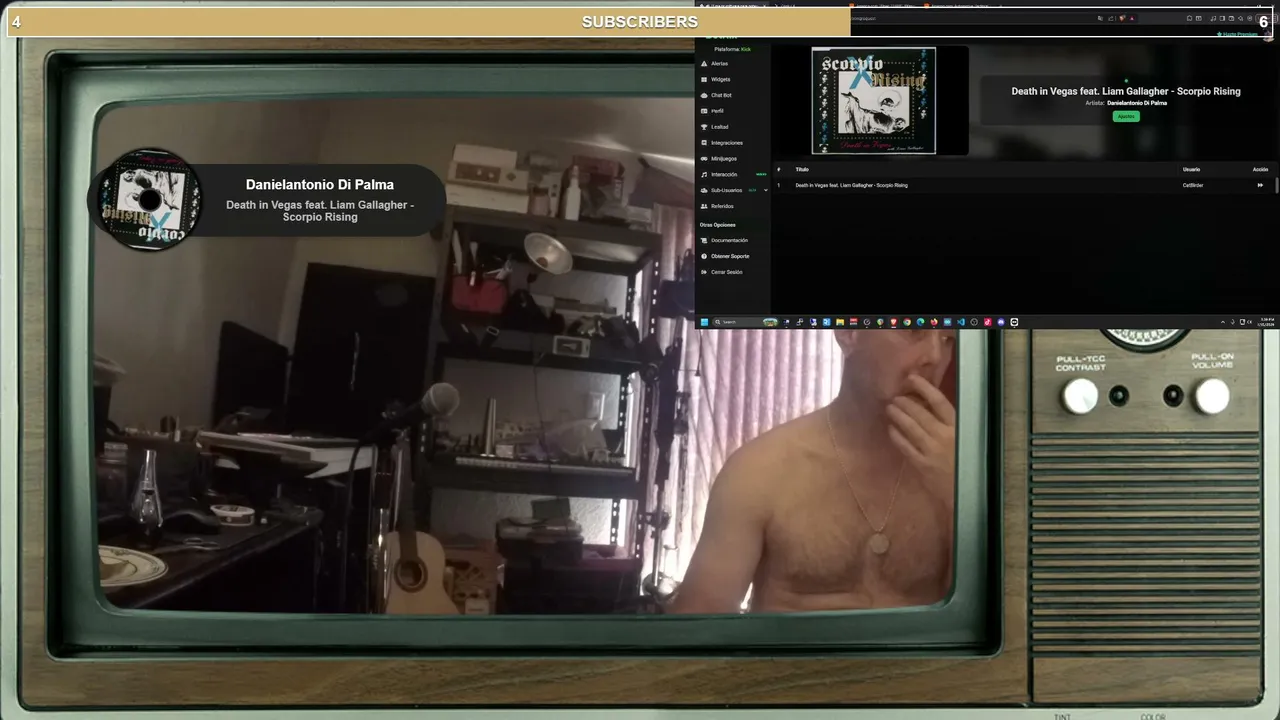Viewport: 1280px width, 720px height.
Task: Open Firefox from the taskbar
Action: (x=934, y=322)
